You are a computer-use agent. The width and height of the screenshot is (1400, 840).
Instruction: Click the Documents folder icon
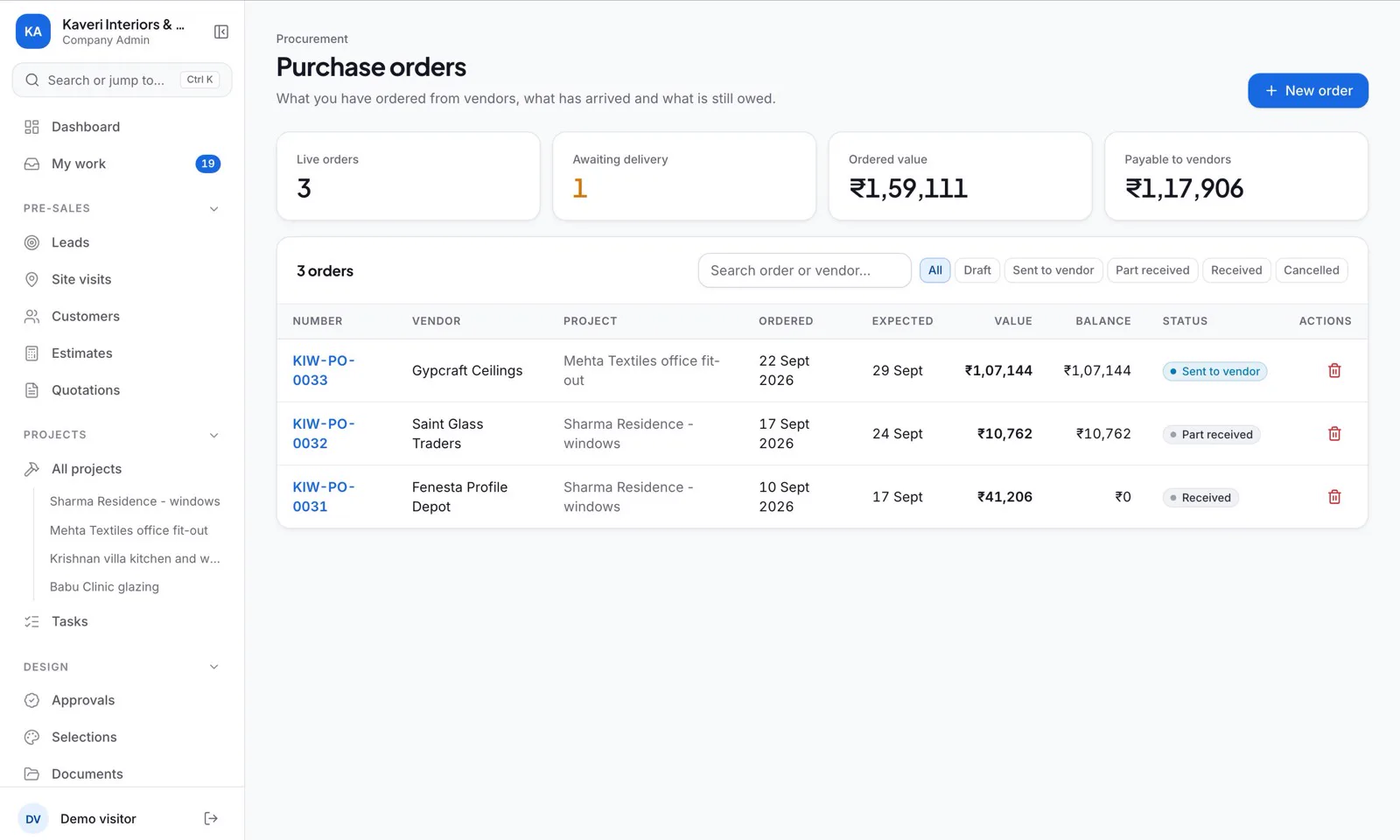(32, 773)
